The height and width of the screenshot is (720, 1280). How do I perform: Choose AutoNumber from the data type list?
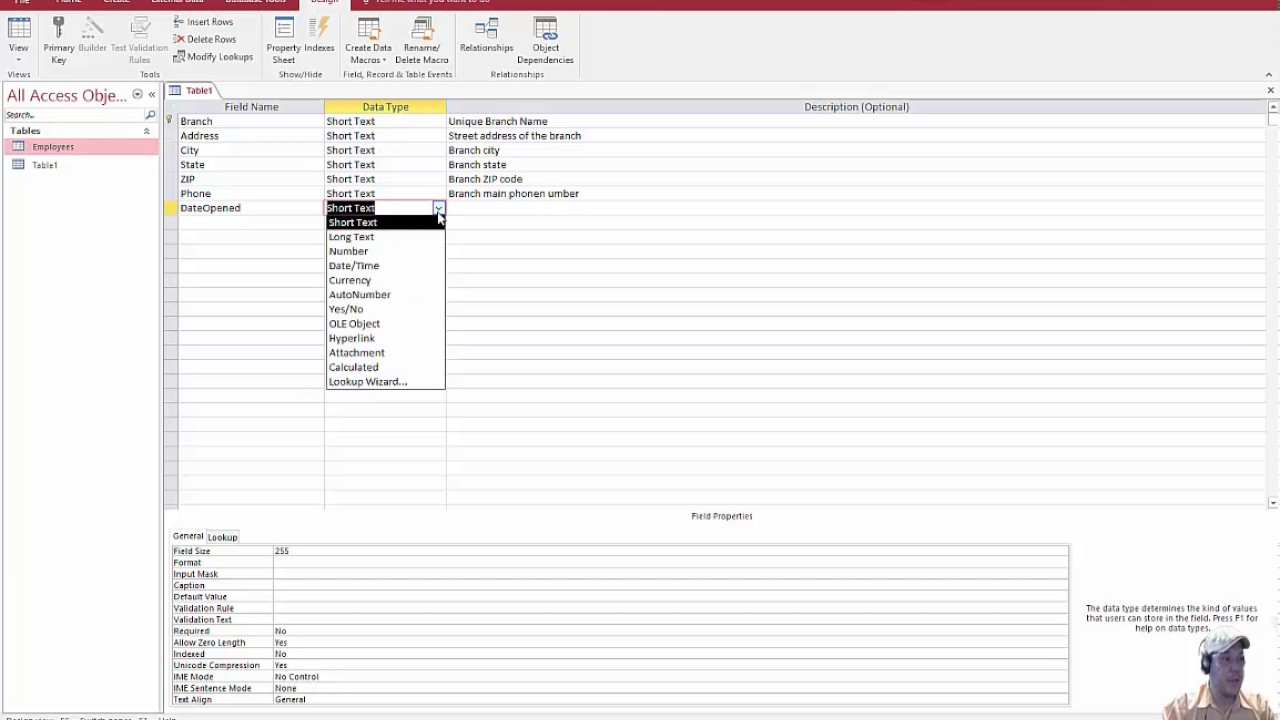[x=385, y=295]
